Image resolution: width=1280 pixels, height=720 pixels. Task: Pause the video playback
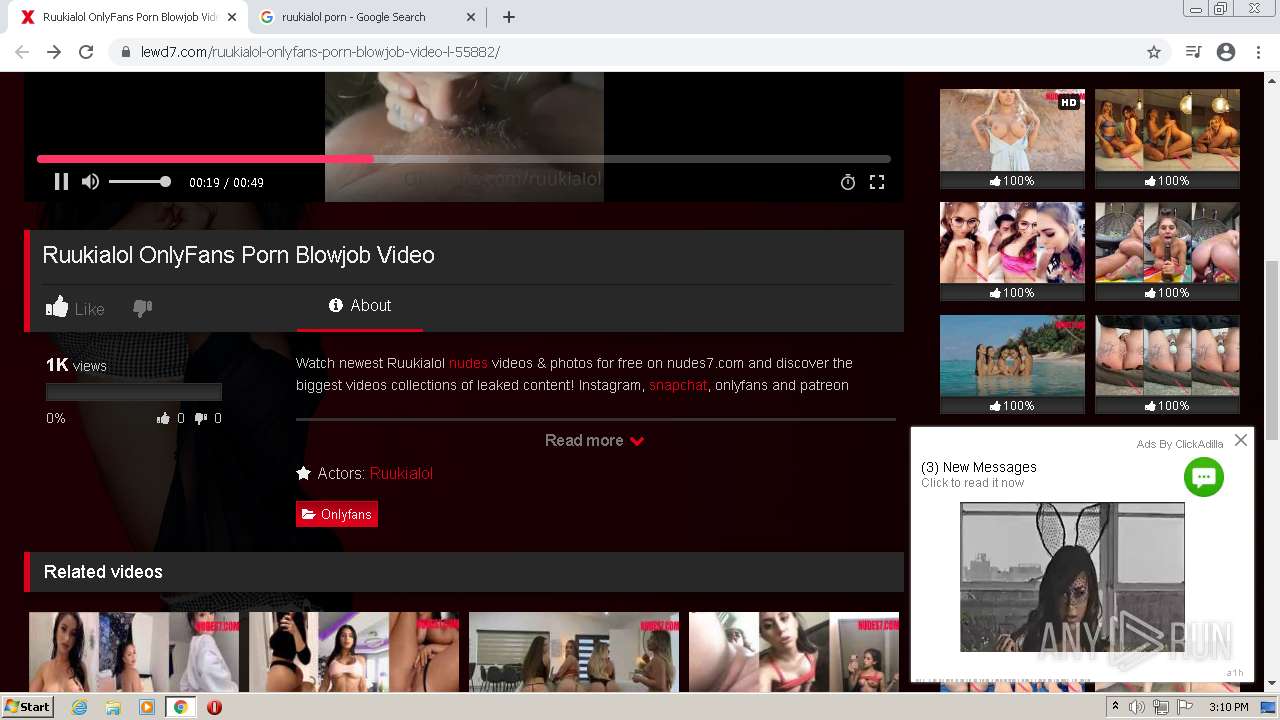[x=61, y=182]
